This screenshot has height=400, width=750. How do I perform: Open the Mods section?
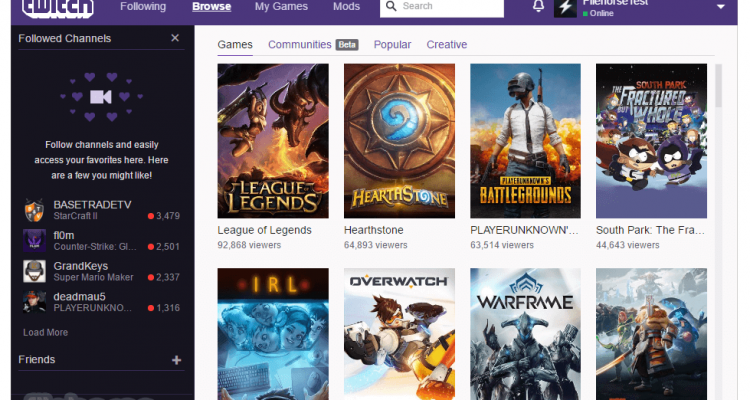point(346,7)
